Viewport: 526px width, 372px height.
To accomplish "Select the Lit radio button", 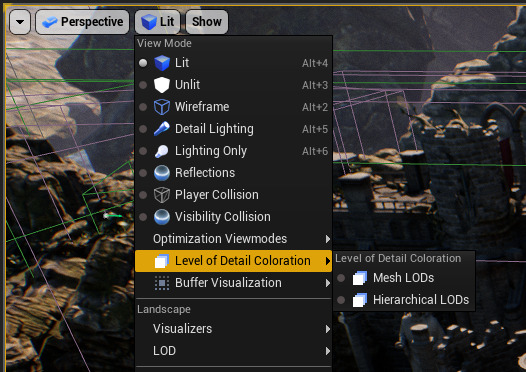I will click(x=143, y=63).
